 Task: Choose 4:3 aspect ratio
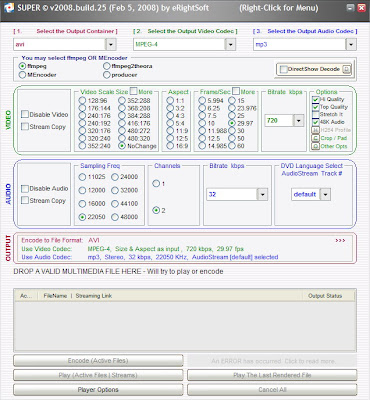coord(170,116)
